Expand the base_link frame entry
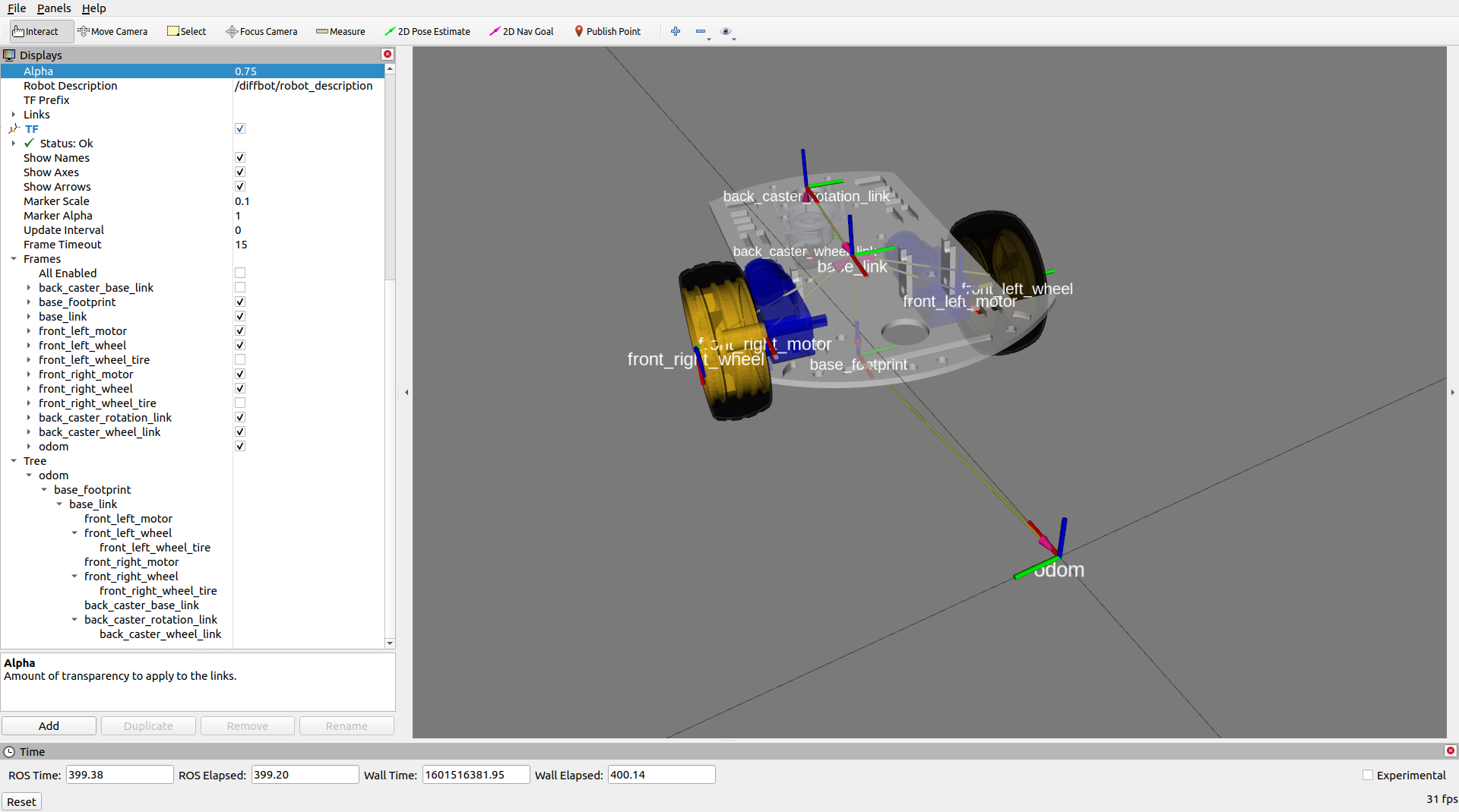 [x=29, y=317]
